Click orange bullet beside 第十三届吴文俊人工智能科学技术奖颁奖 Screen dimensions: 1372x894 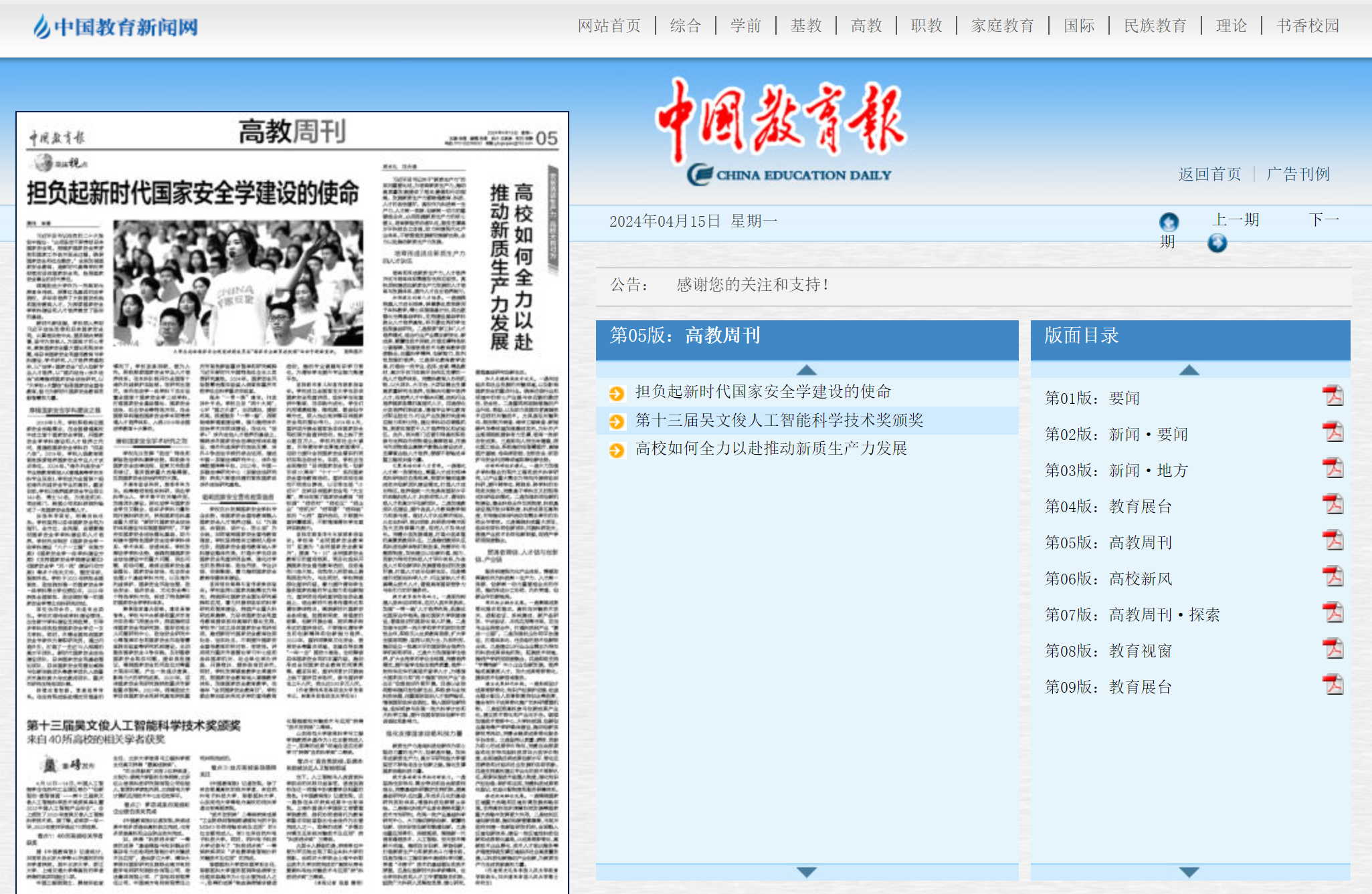click(x=617, y=422)
